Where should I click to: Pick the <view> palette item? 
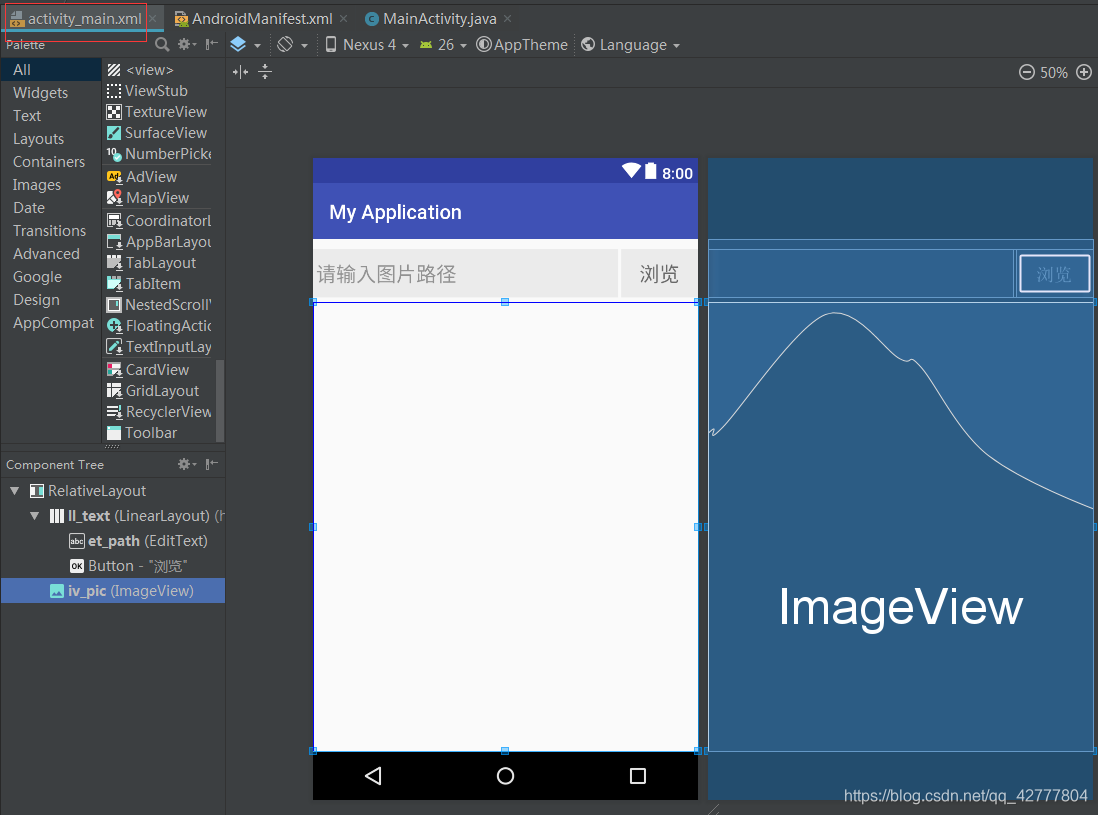click(158, 70)
